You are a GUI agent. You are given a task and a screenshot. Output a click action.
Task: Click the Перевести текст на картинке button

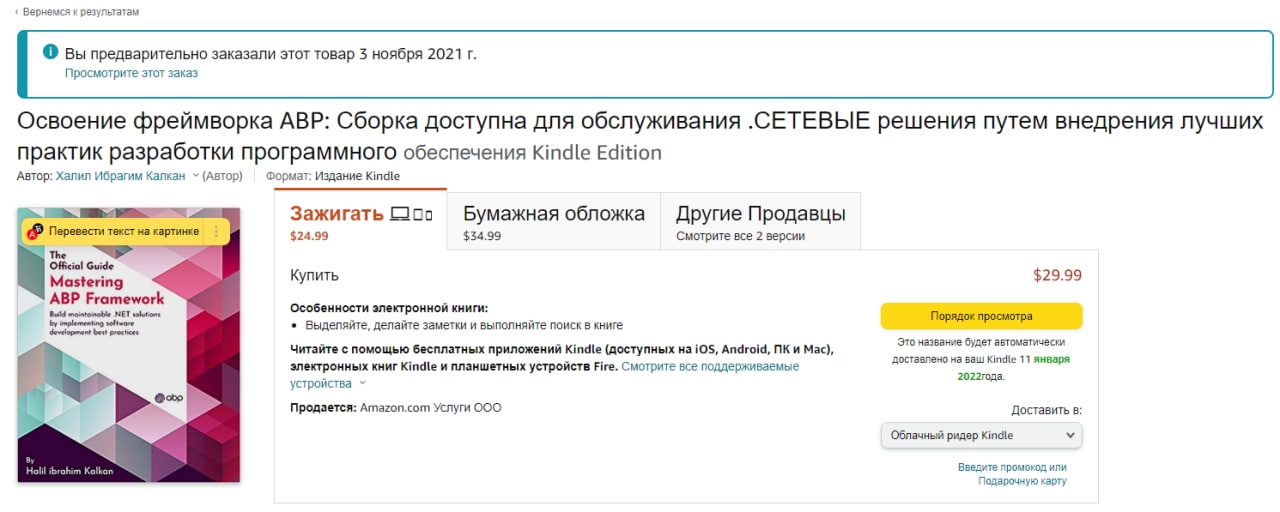(x=124, y=232)
